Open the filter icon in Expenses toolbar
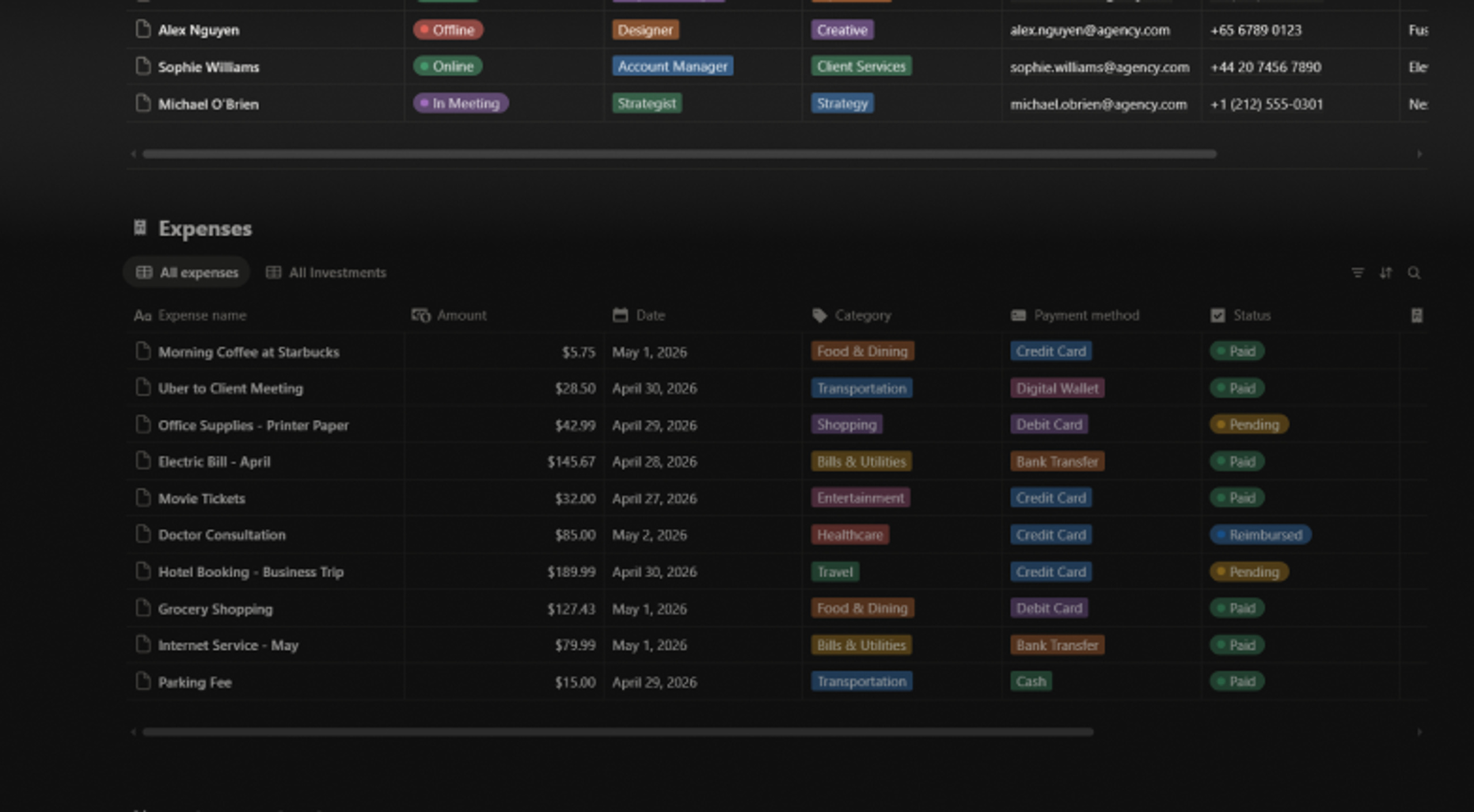 (1357, 273)
